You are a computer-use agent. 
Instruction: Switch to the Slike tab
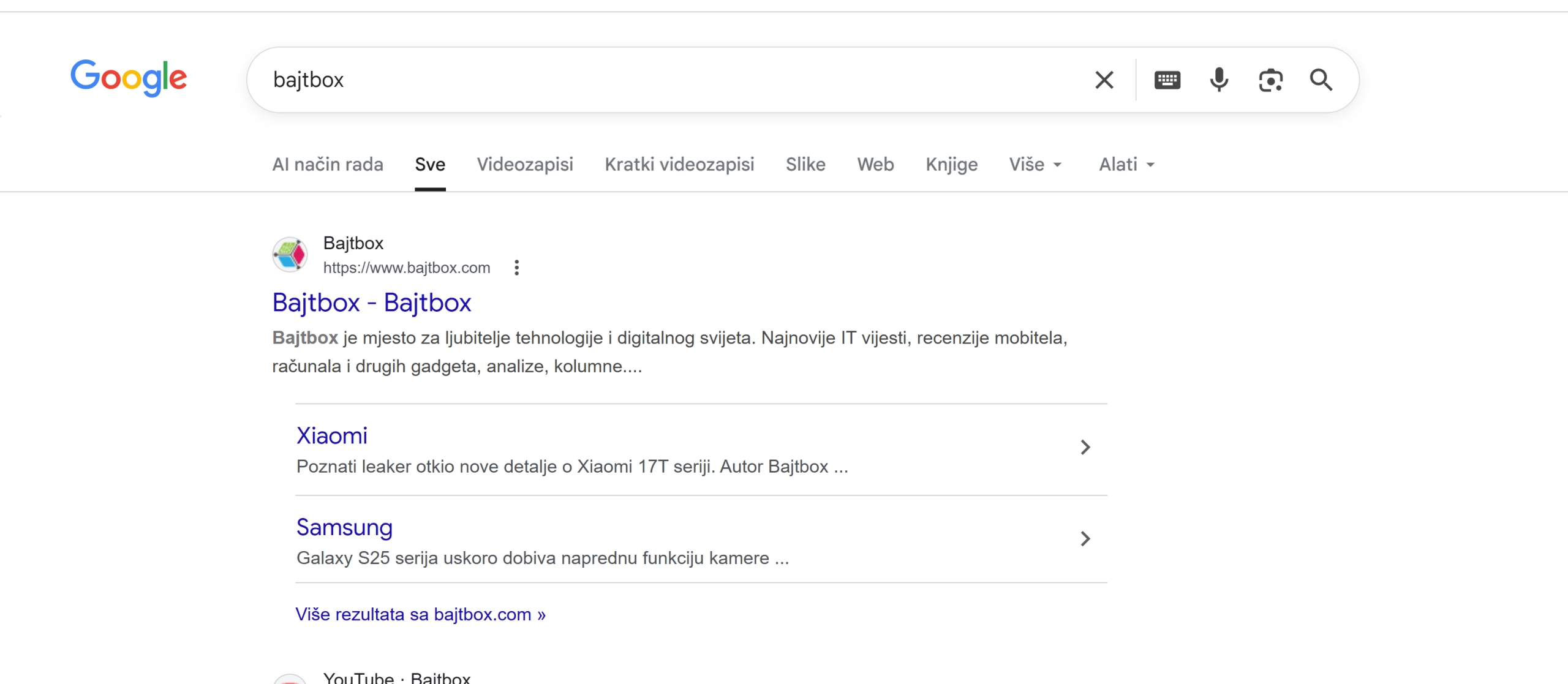click(805, 164)
